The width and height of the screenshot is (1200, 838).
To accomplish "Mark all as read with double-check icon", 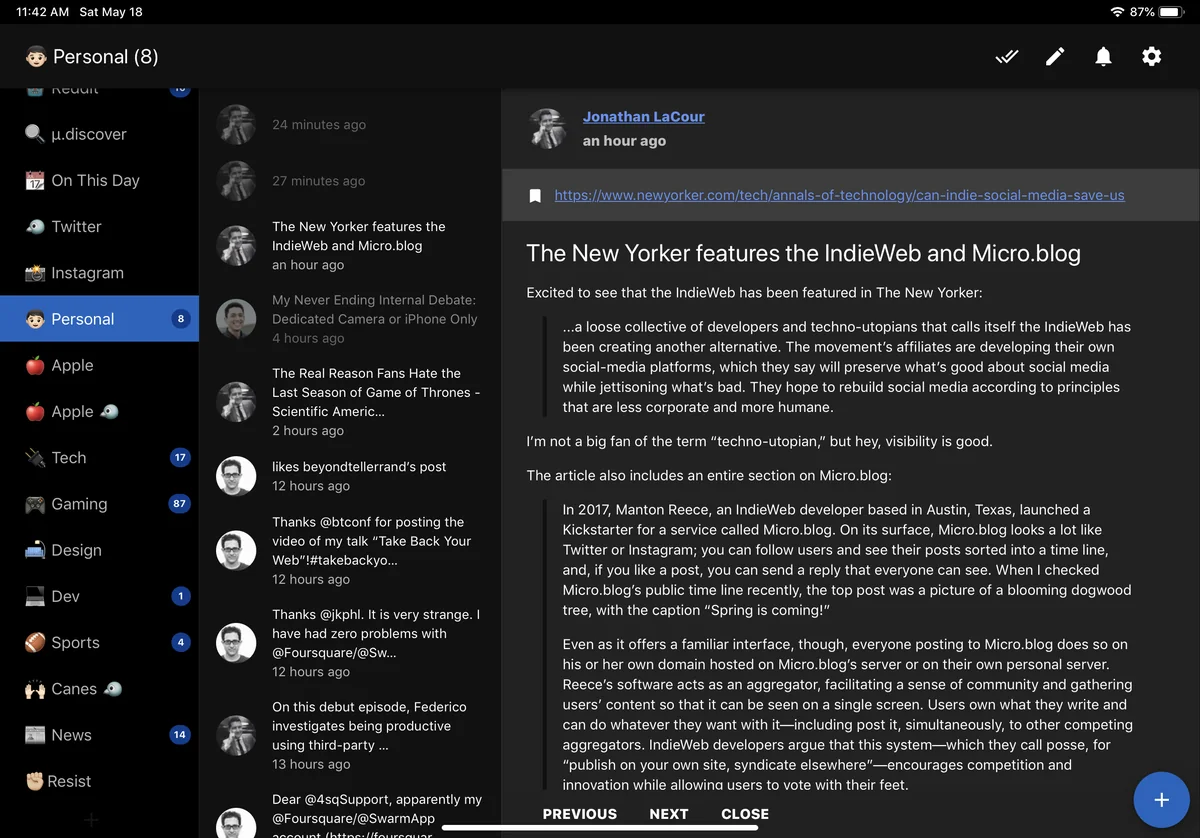I will (x=1006, y=57).
